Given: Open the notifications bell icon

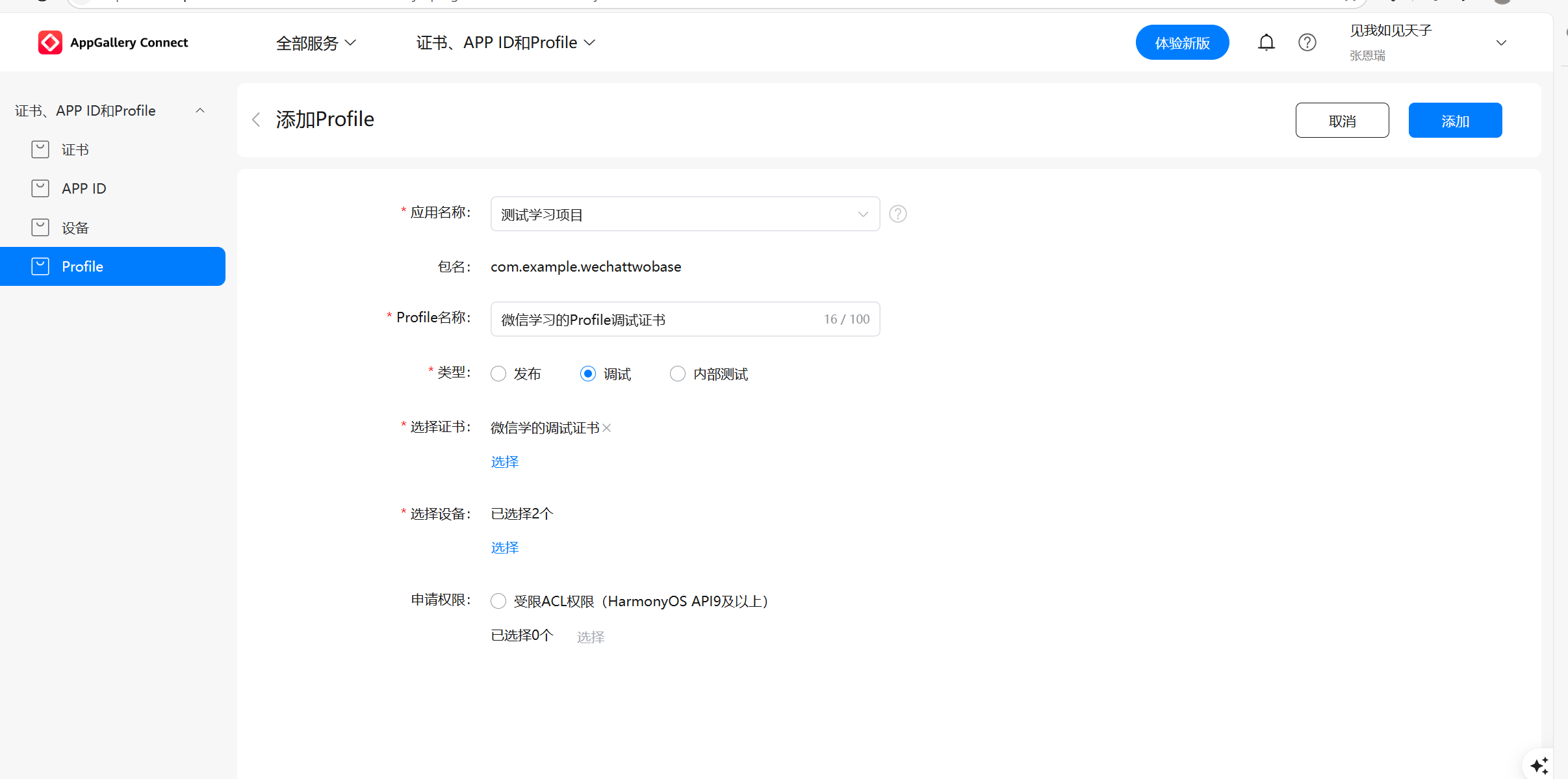Looking at the screenshot, I should click(1266, 42).
